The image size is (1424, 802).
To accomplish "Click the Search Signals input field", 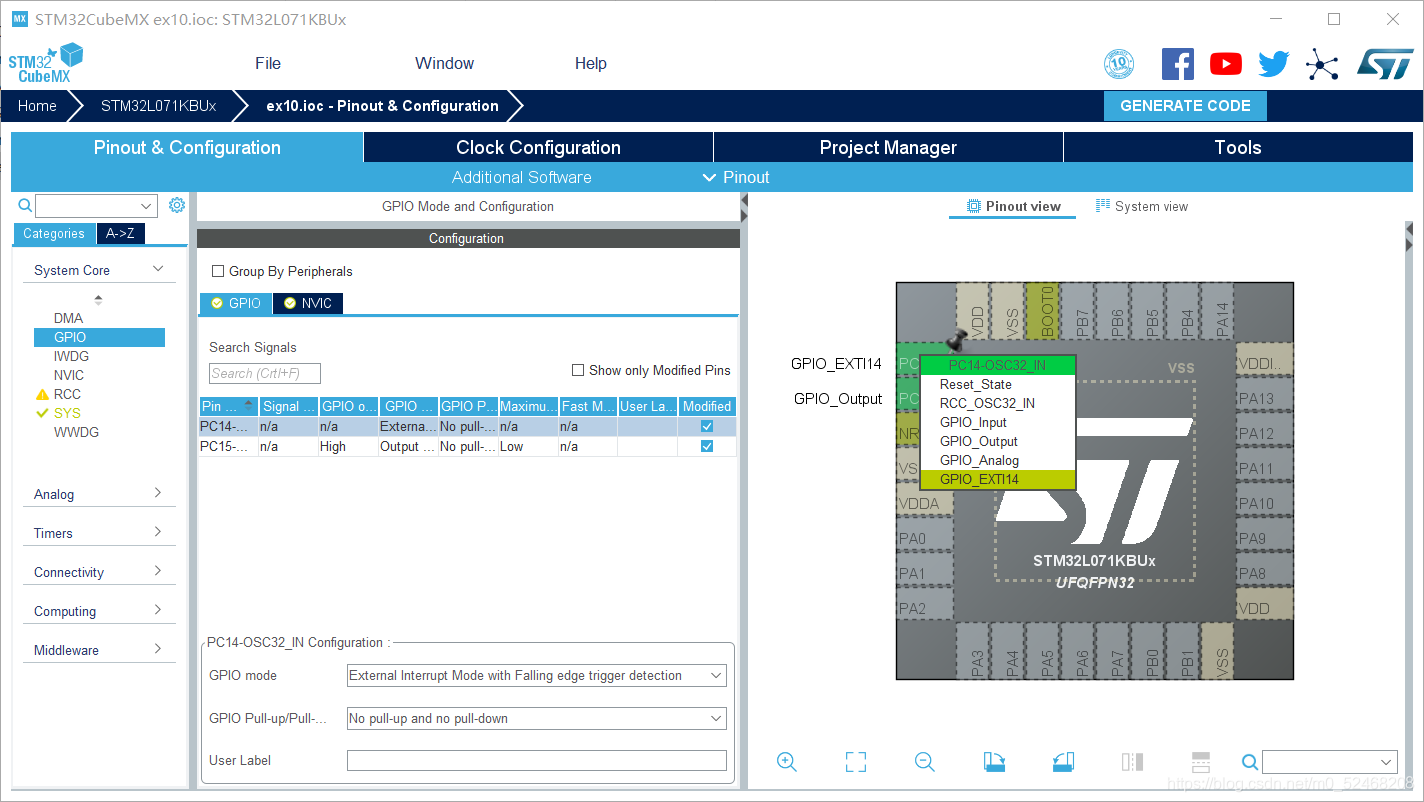I will (x=265, y=373).
